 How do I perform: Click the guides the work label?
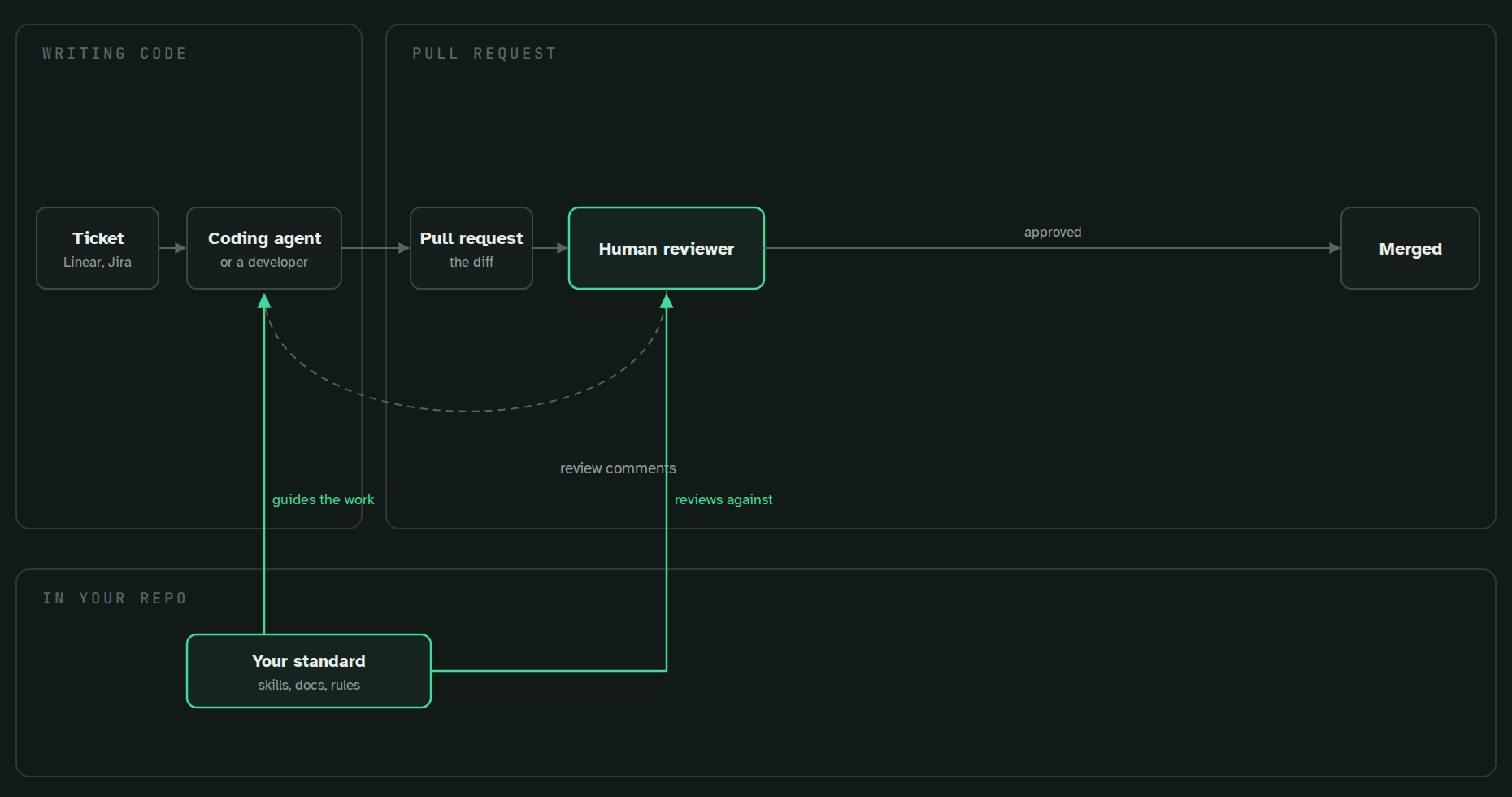[x=323, y=499]
